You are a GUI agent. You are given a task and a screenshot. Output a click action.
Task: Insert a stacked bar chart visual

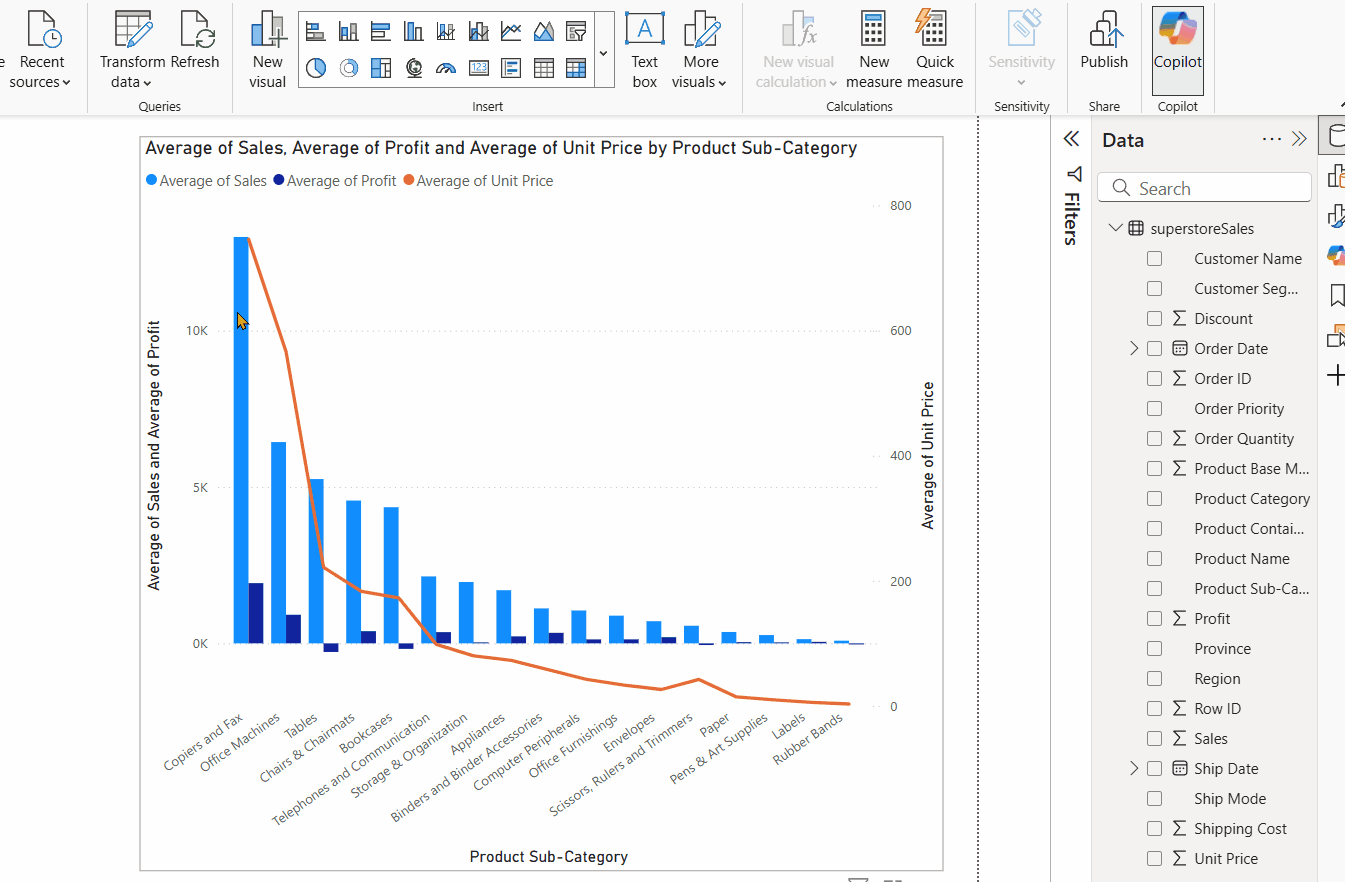click(315, 31)
